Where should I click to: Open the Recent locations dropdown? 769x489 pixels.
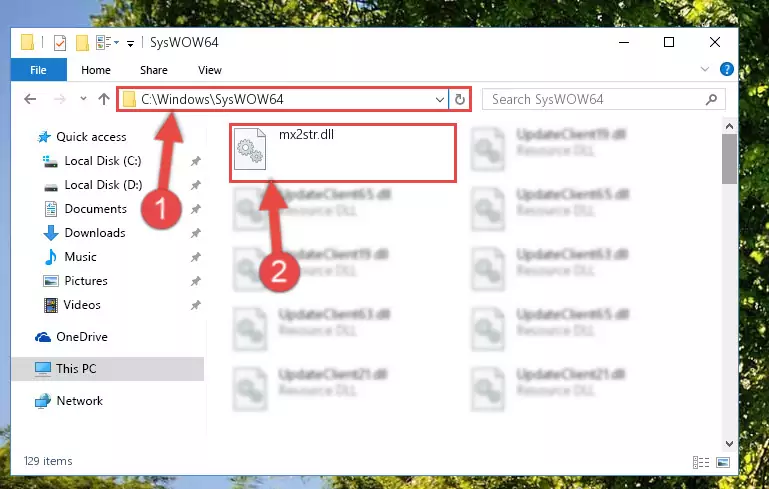click(x=83, y=99)
